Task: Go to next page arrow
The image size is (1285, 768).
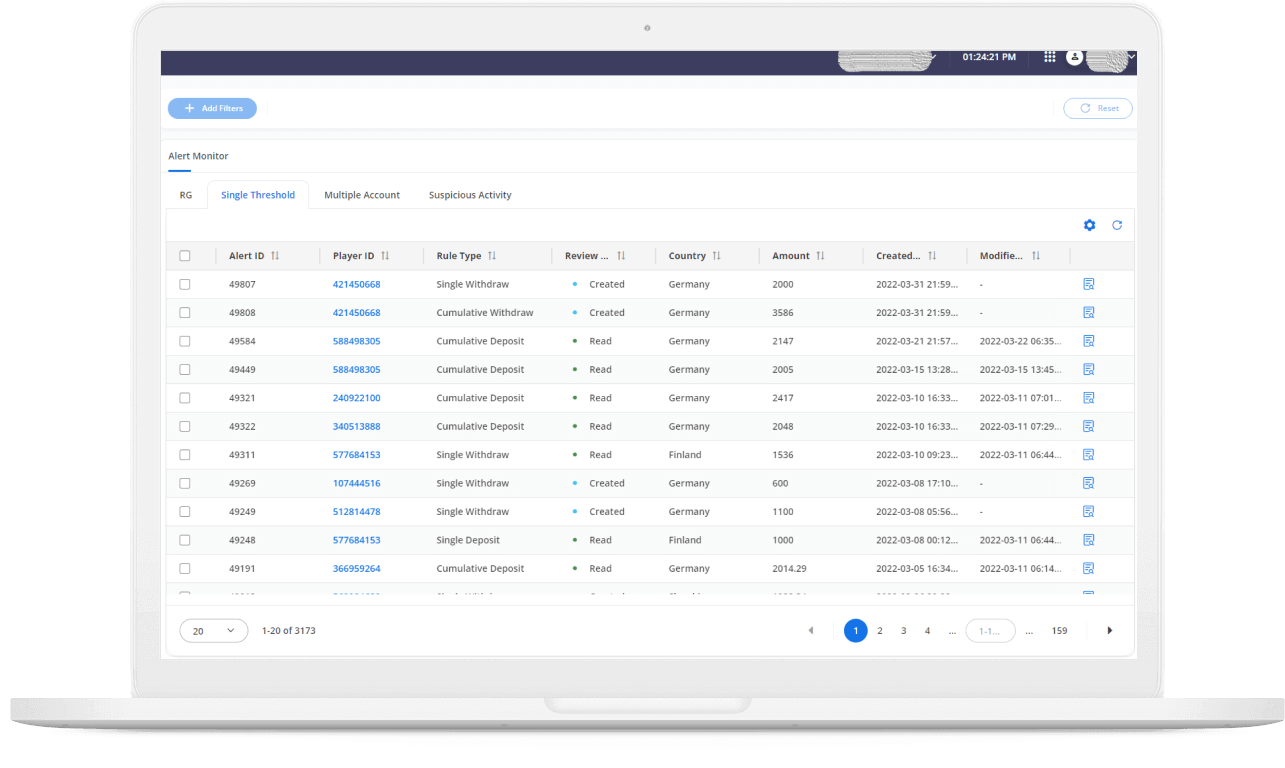Action: click(1109, 631)
